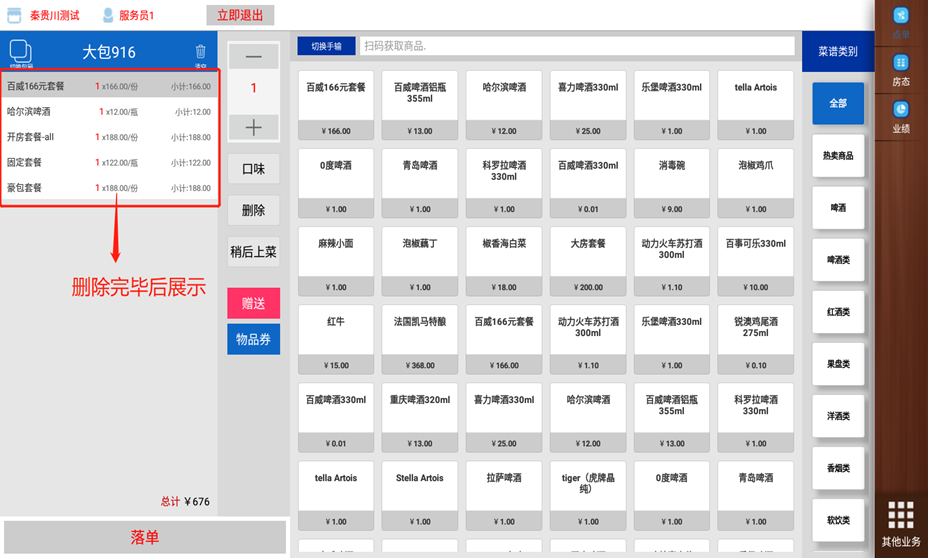Add Stella Artois product card
Viewport: 928px width, 558px height.
click(420, 496)
